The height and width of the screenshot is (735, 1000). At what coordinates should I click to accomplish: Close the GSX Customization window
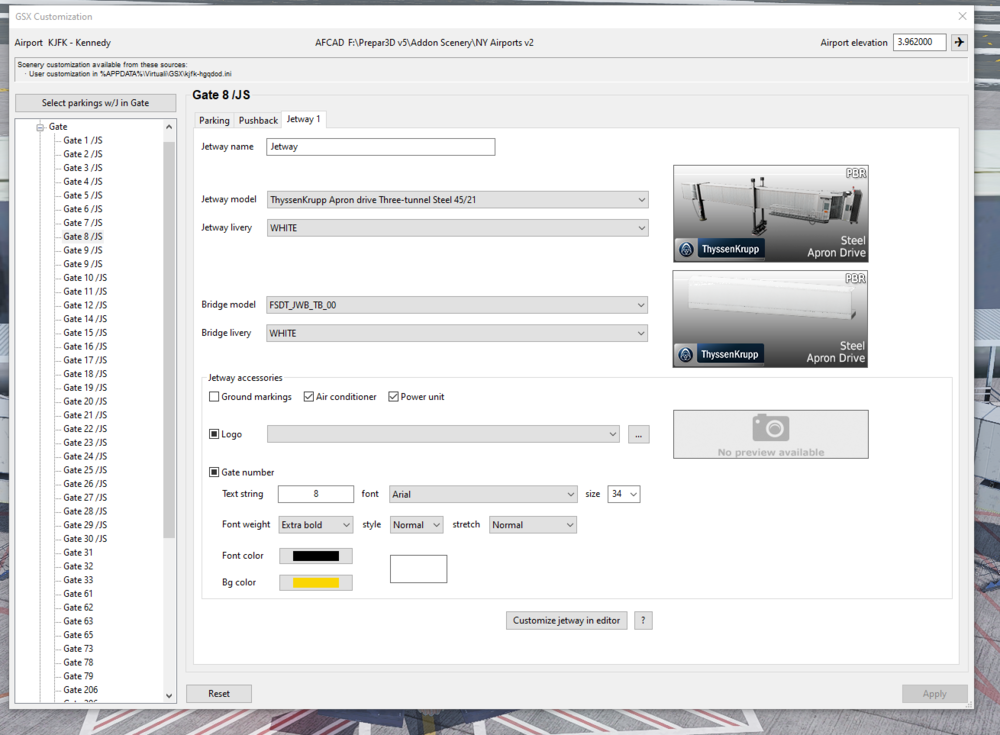coord(963,16)
